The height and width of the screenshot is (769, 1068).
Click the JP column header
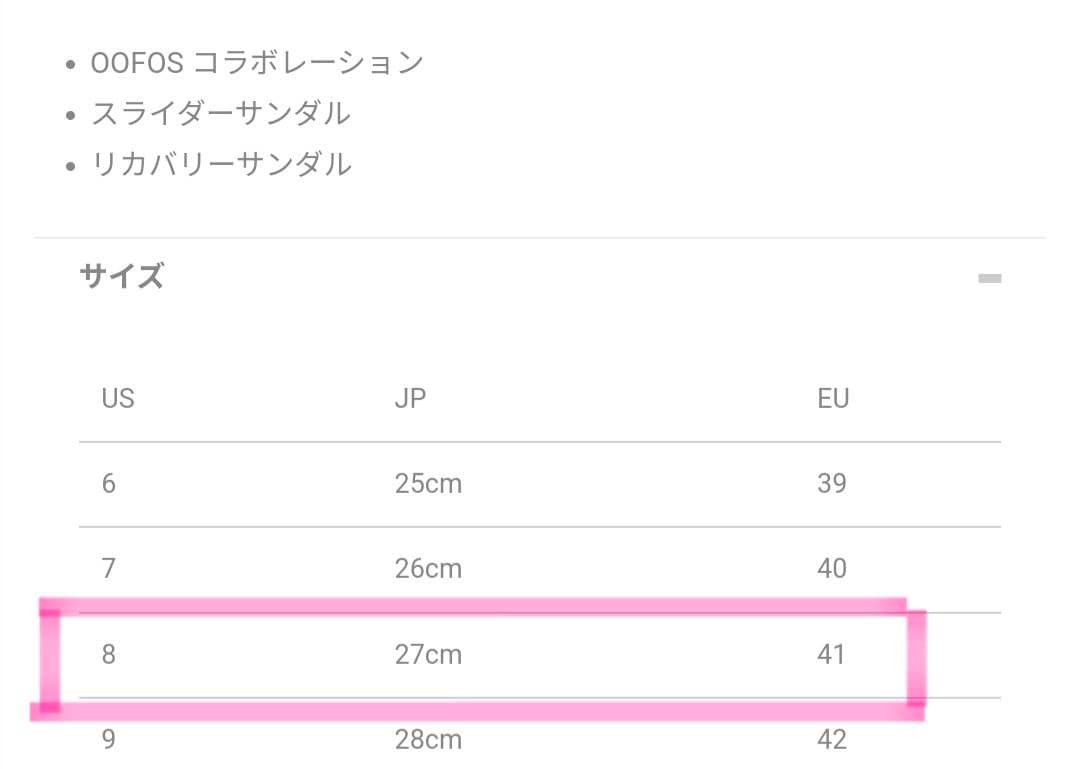[410, 399]
